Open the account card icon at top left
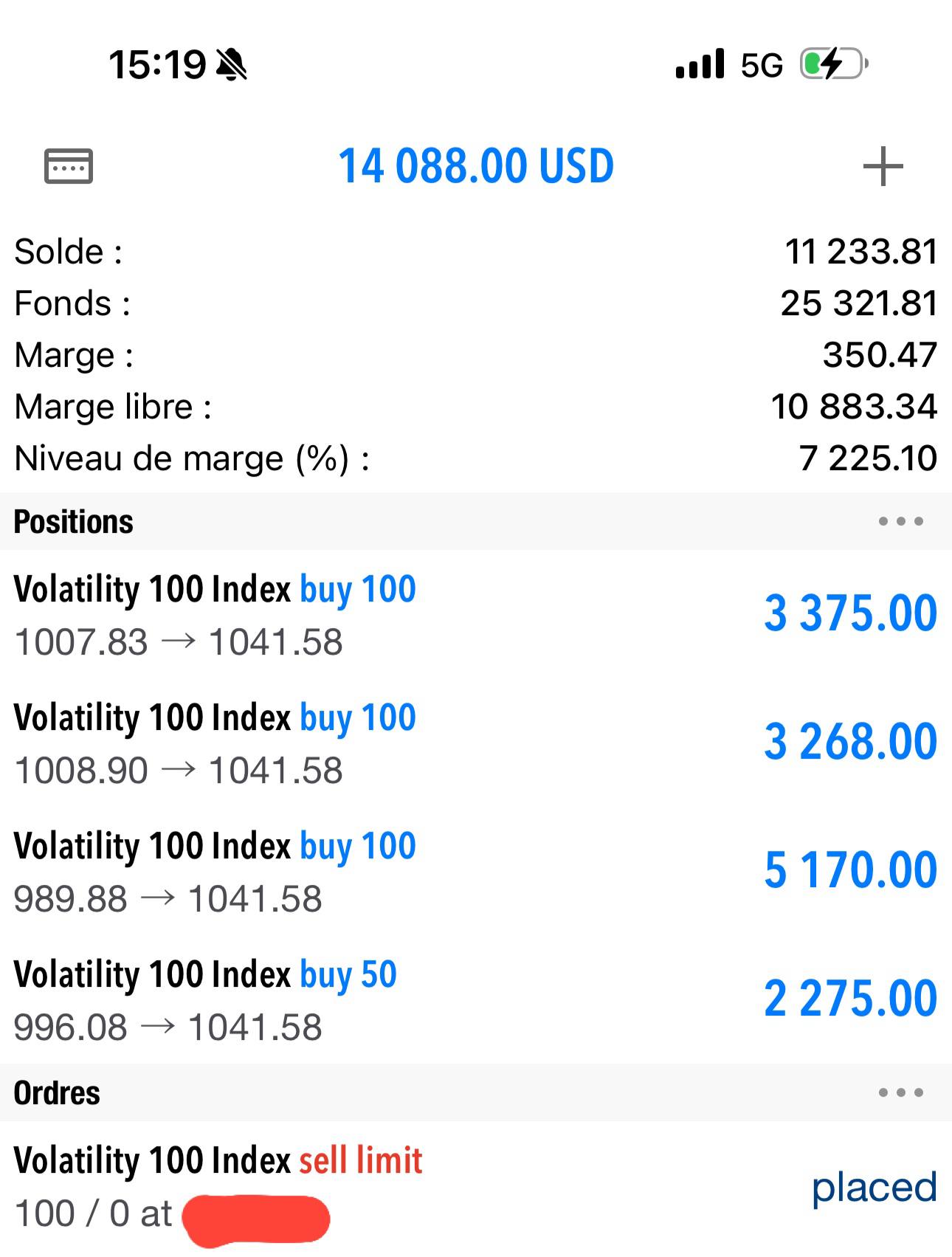Viewport: 952px width, 1257px height. click(69, 165)
